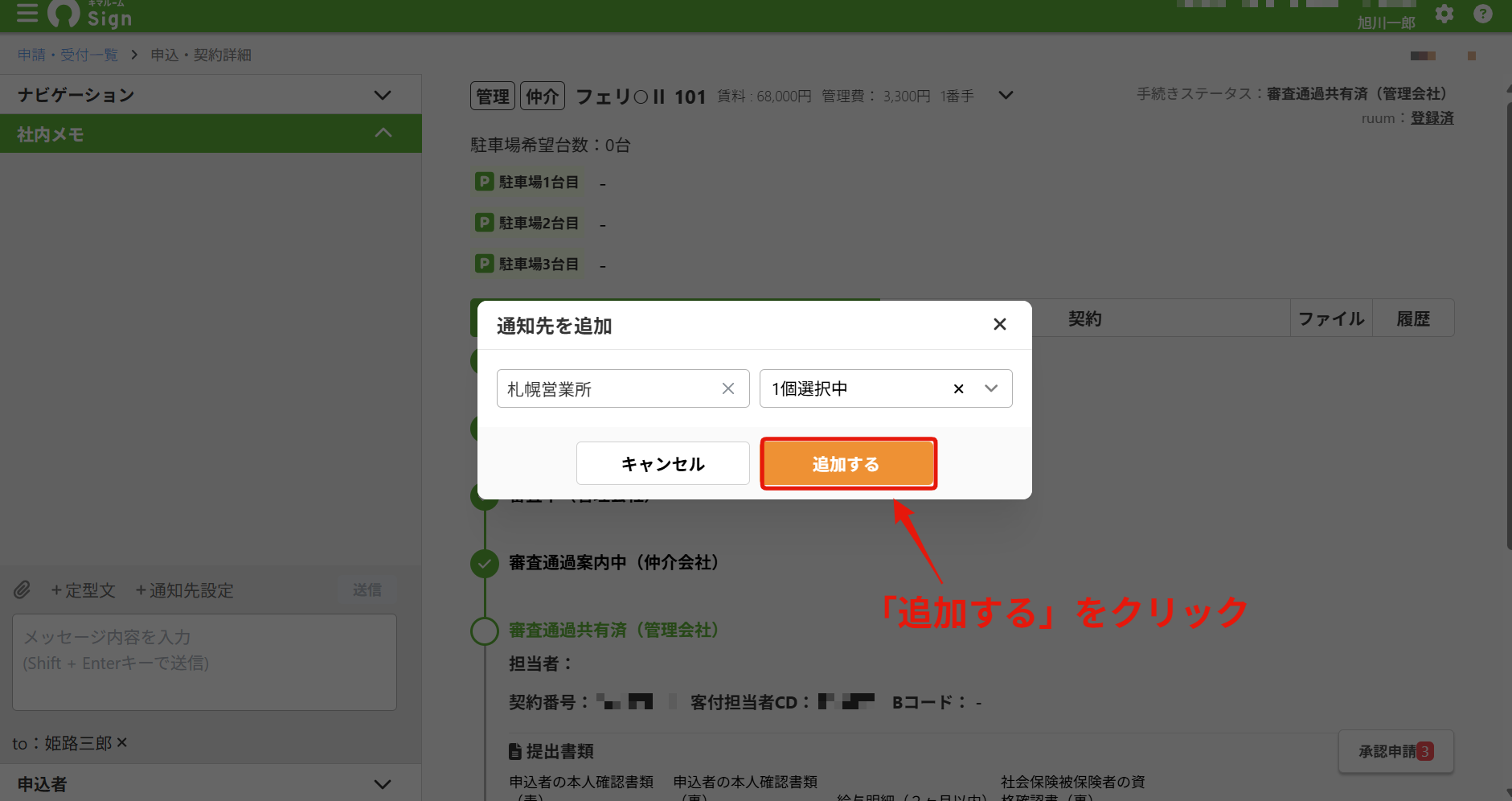Switch to the 契約 tab
Viewport: 1512px width, 801px height.
(1084, 318)
